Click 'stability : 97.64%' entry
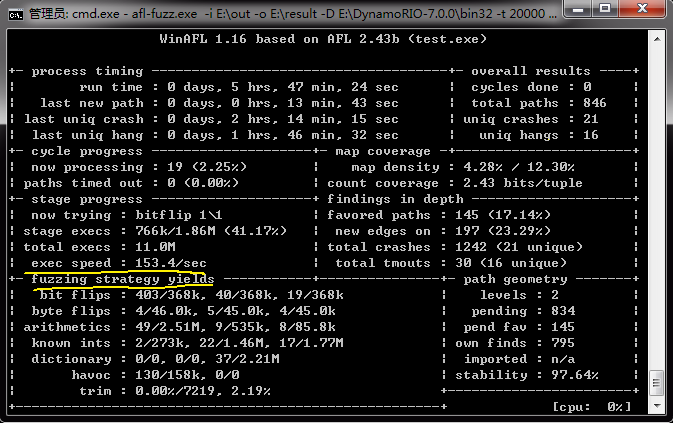Screen dimensions: 673x423 (527, 375)
